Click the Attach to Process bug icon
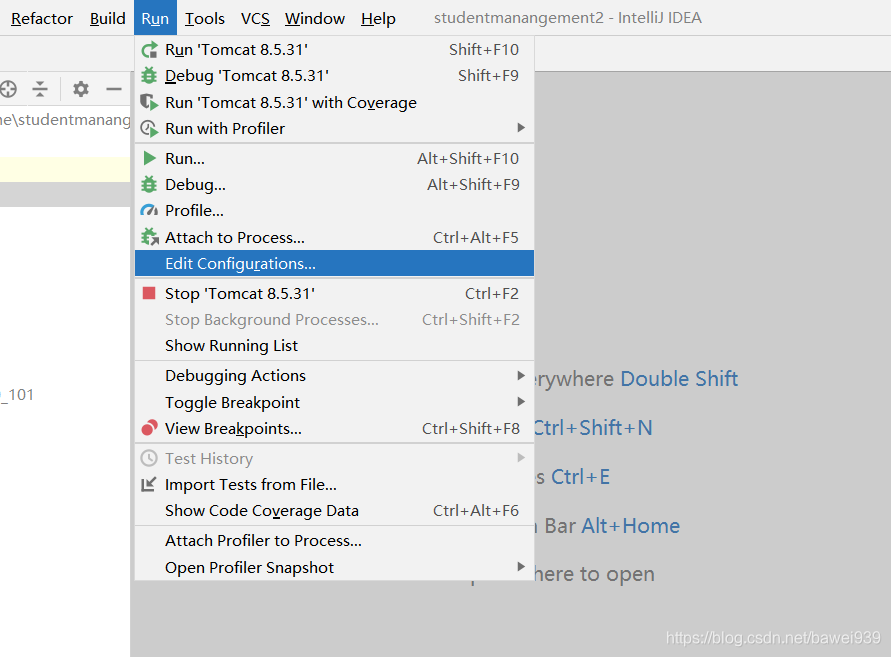 point(149,237)
